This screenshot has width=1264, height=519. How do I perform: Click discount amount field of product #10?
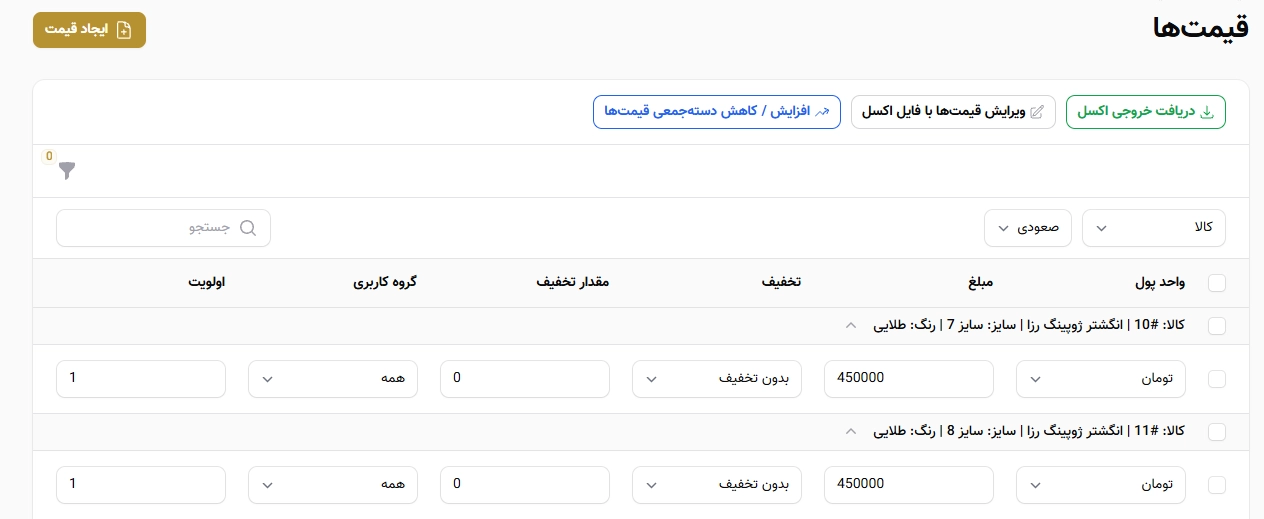(x=525, y=379)
